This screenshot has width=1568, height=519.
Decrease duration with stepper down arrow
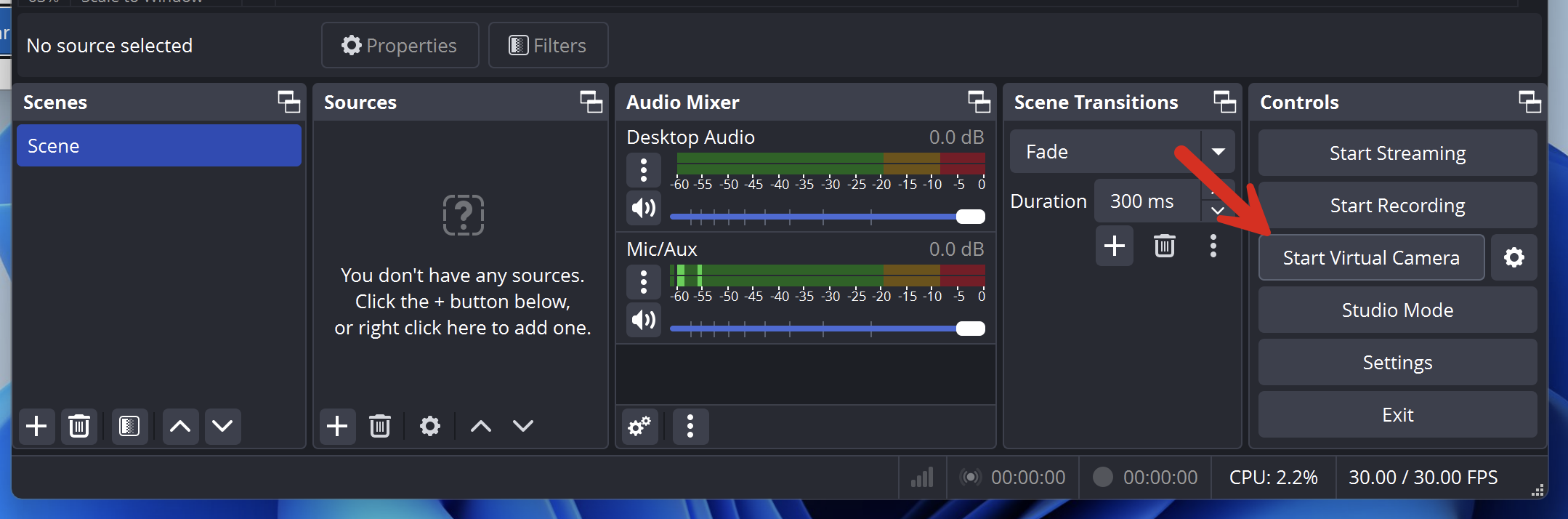click(1219, 211)
